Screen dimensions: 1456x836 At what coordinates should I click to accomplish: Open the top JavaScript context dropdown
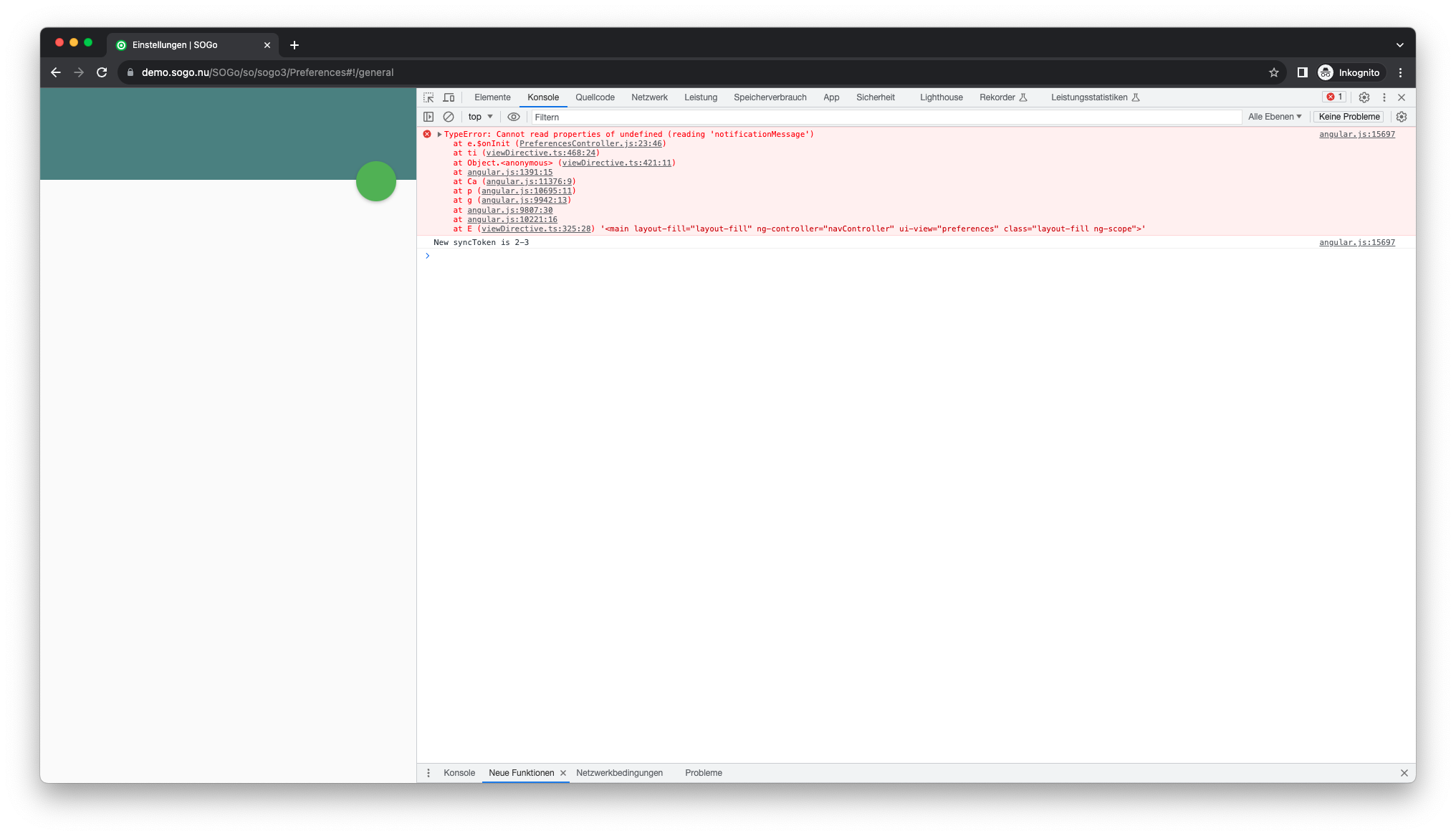pos(480,117)
